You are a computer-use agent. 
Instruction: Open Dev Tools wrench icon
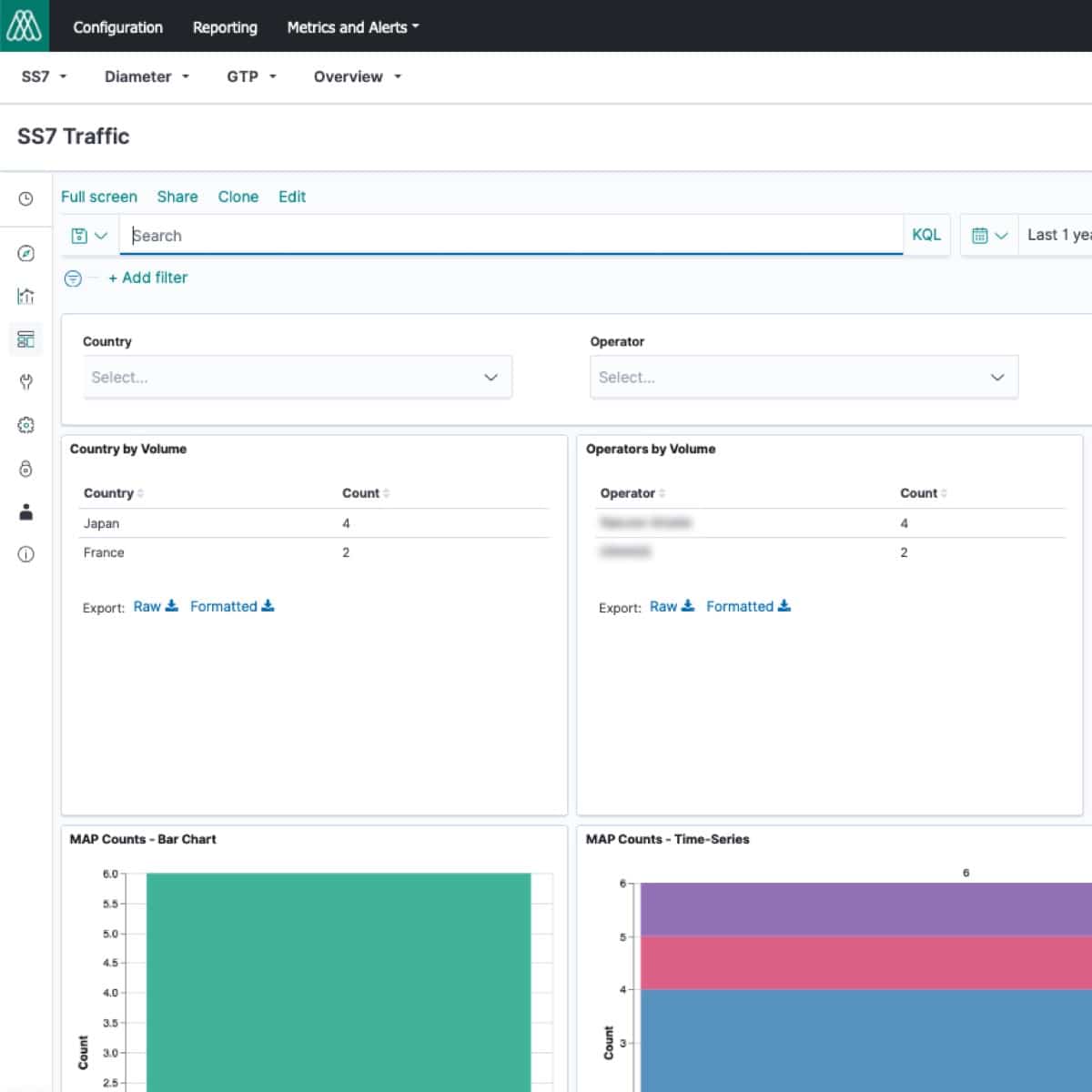25,381
